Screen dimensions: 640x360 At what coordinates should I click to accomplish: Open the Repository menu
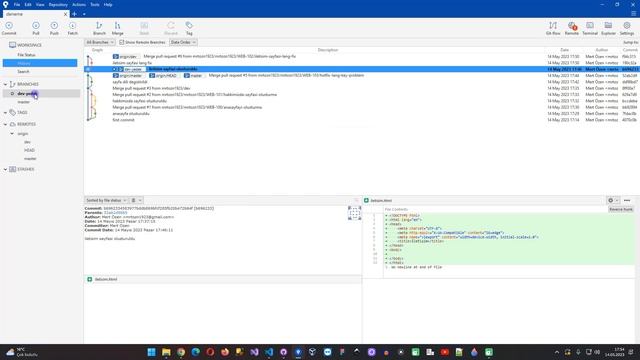tap(58, 4)
